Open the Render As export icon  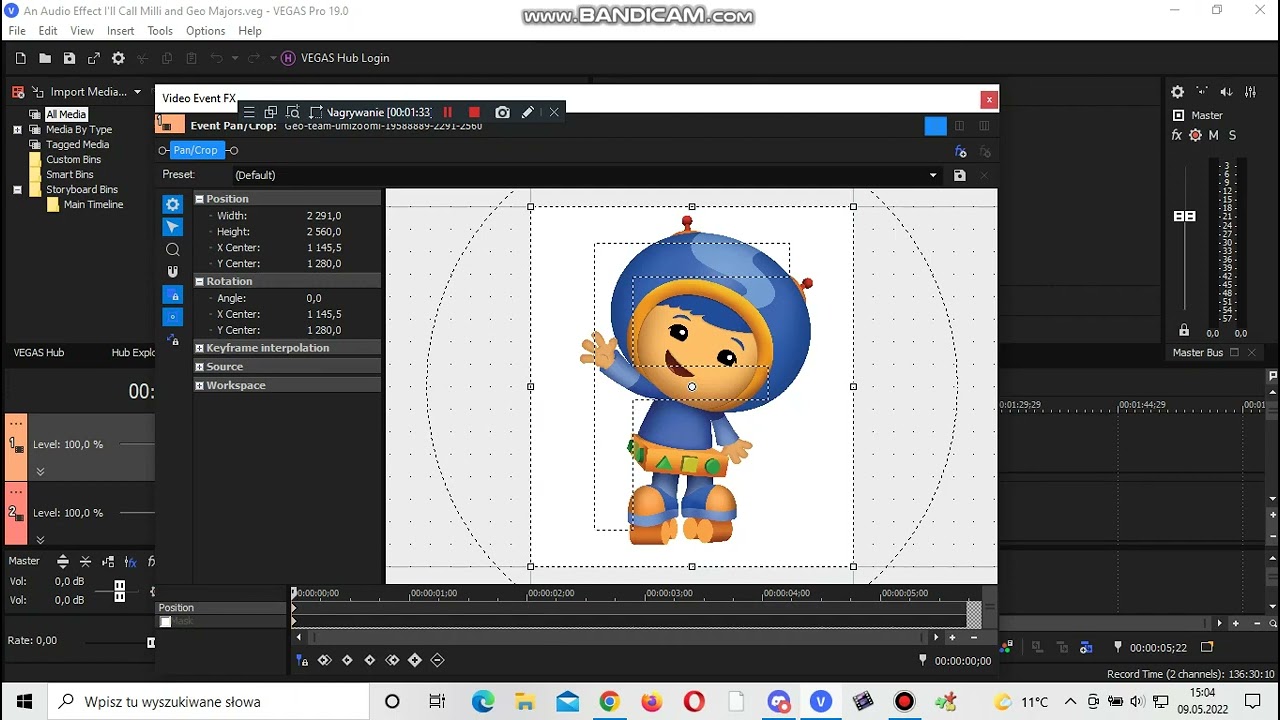tap(94, 58)
